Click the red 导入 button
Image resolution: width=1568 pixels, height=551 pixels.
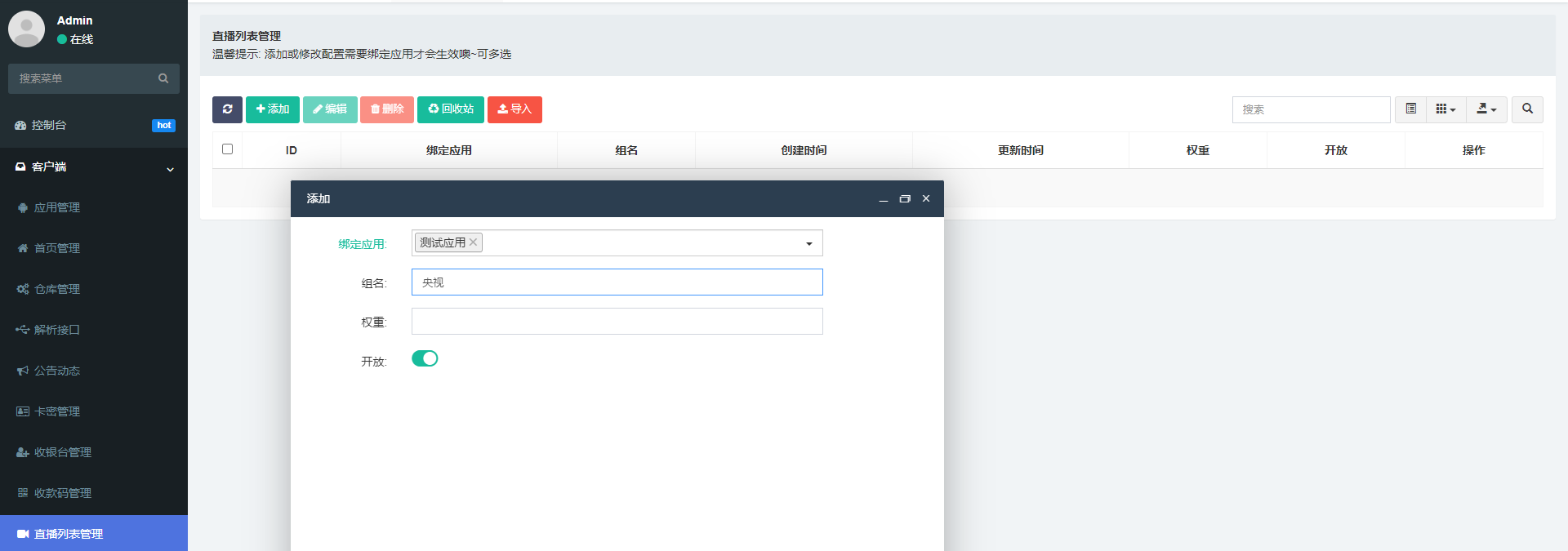tap(514, 109)
